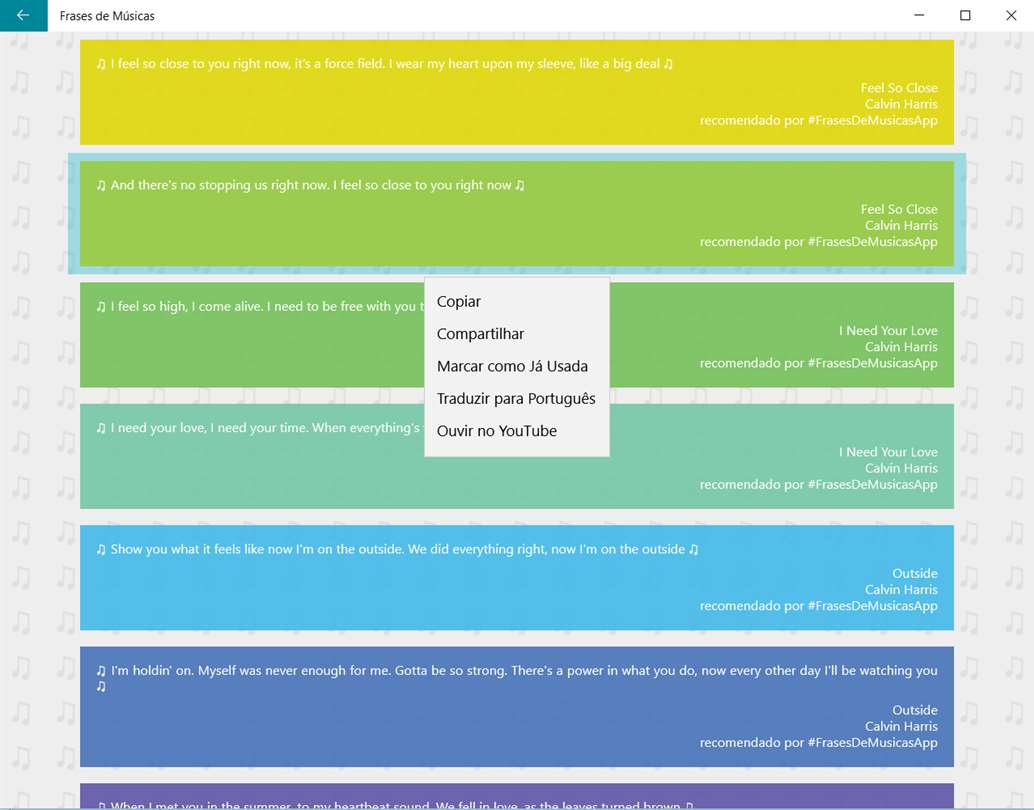This screenshot has width=1034, height=810.
Task: Select Ouvir no YouTube
Action: (x=516, y=431)
